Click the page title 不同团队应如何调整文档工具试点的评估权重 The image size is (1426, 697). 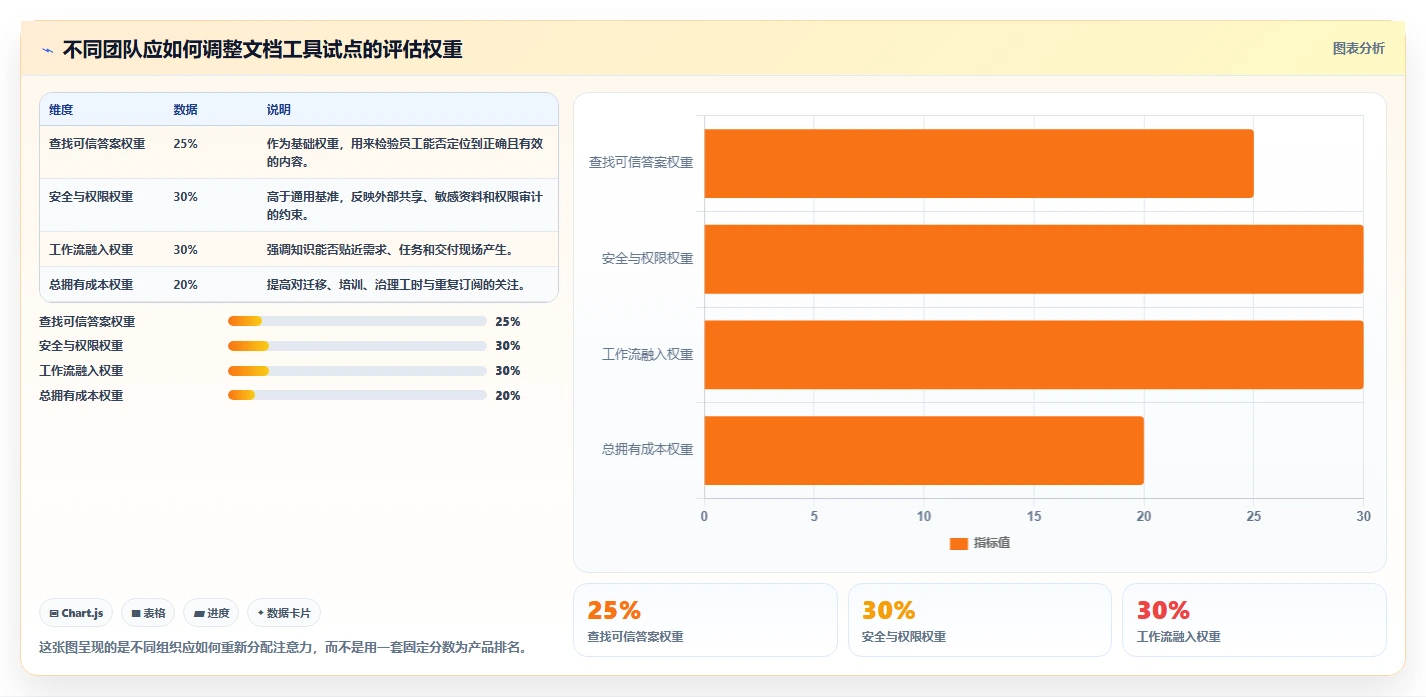[262, 50]
